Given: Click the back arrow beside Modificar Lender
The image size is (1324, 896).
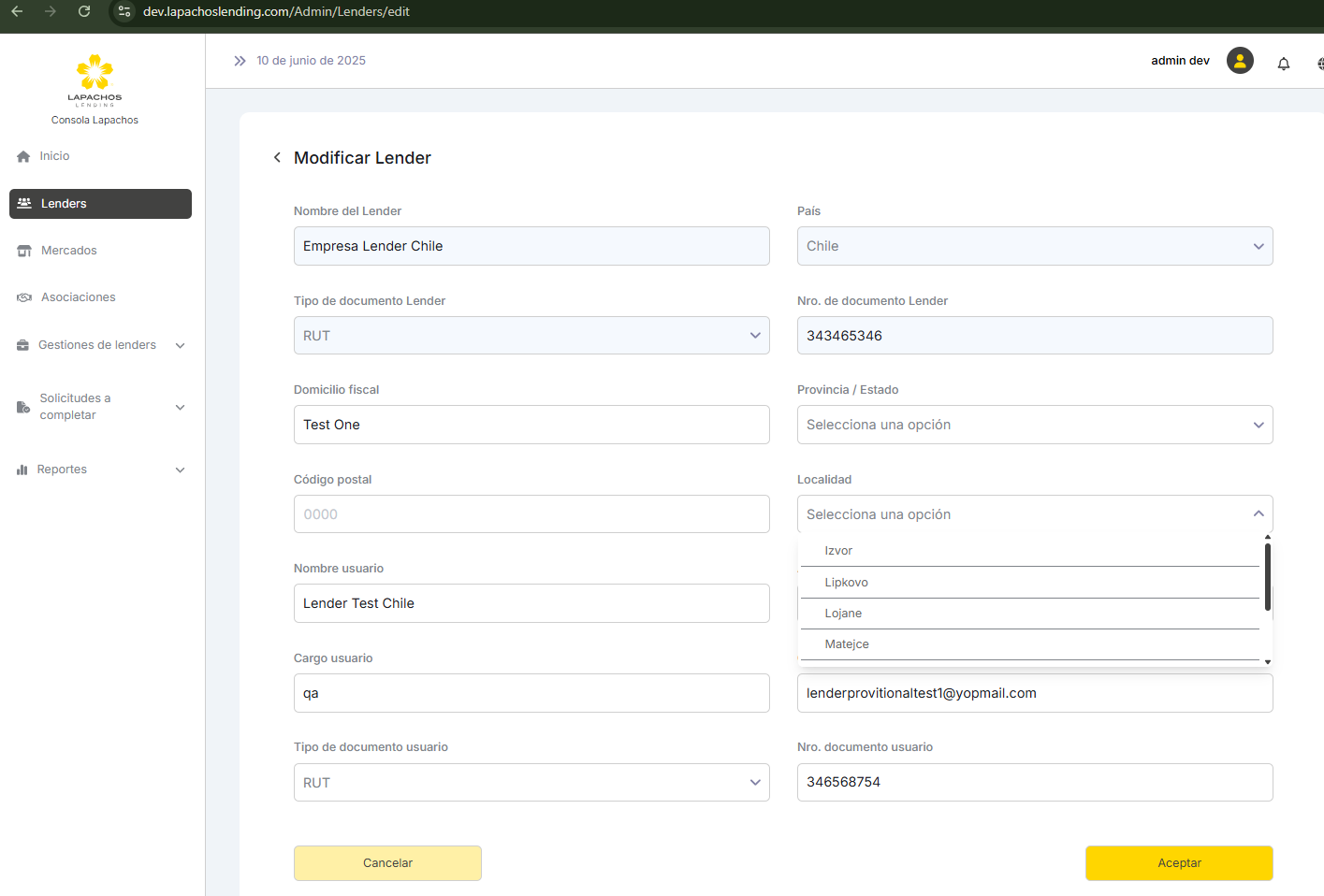Looking at the screenshot, I should click(x=277, y=158).
